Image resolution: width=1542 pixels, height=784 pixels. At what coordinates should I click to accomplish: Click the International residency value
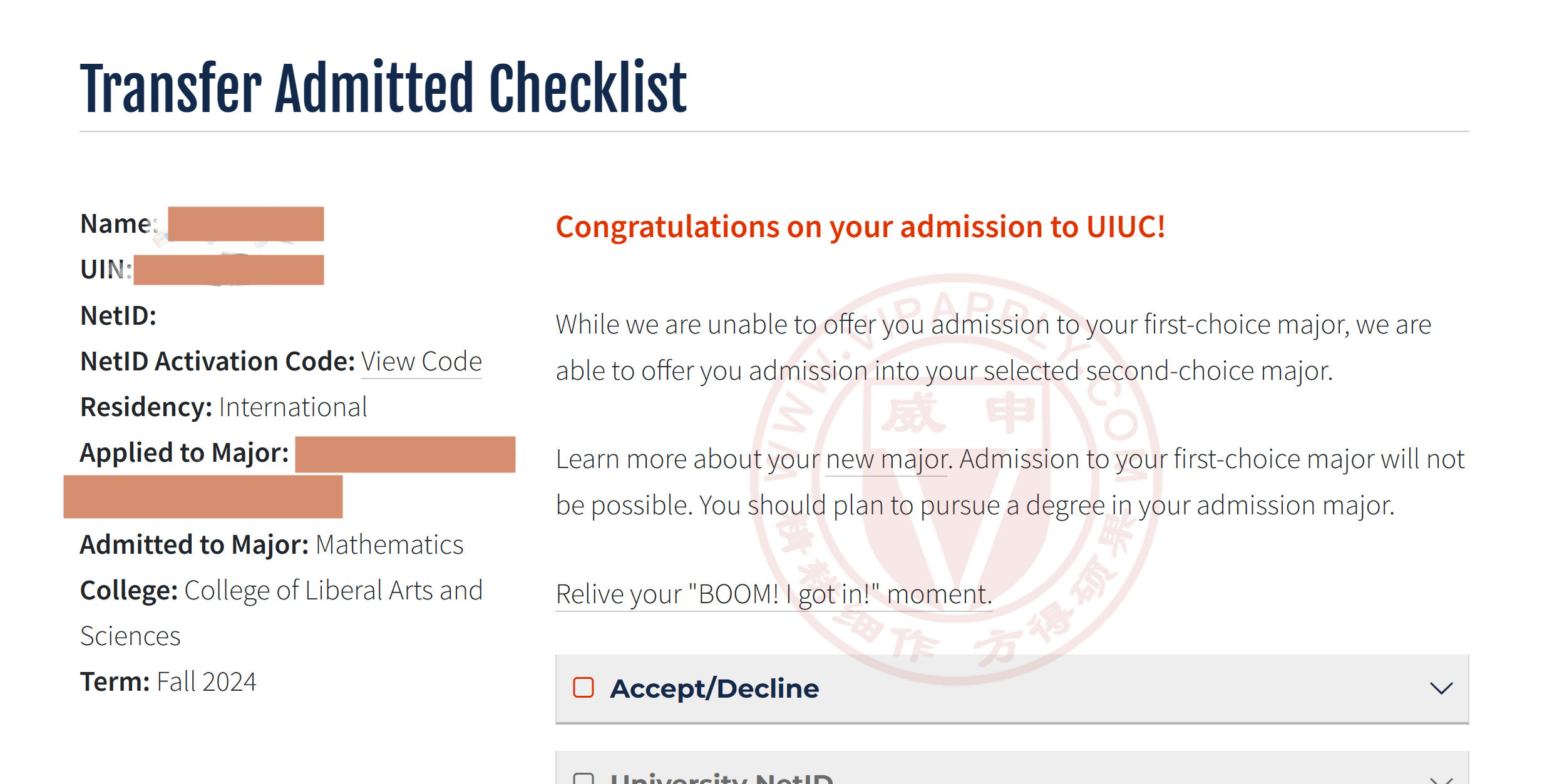(x=293, y=407)
